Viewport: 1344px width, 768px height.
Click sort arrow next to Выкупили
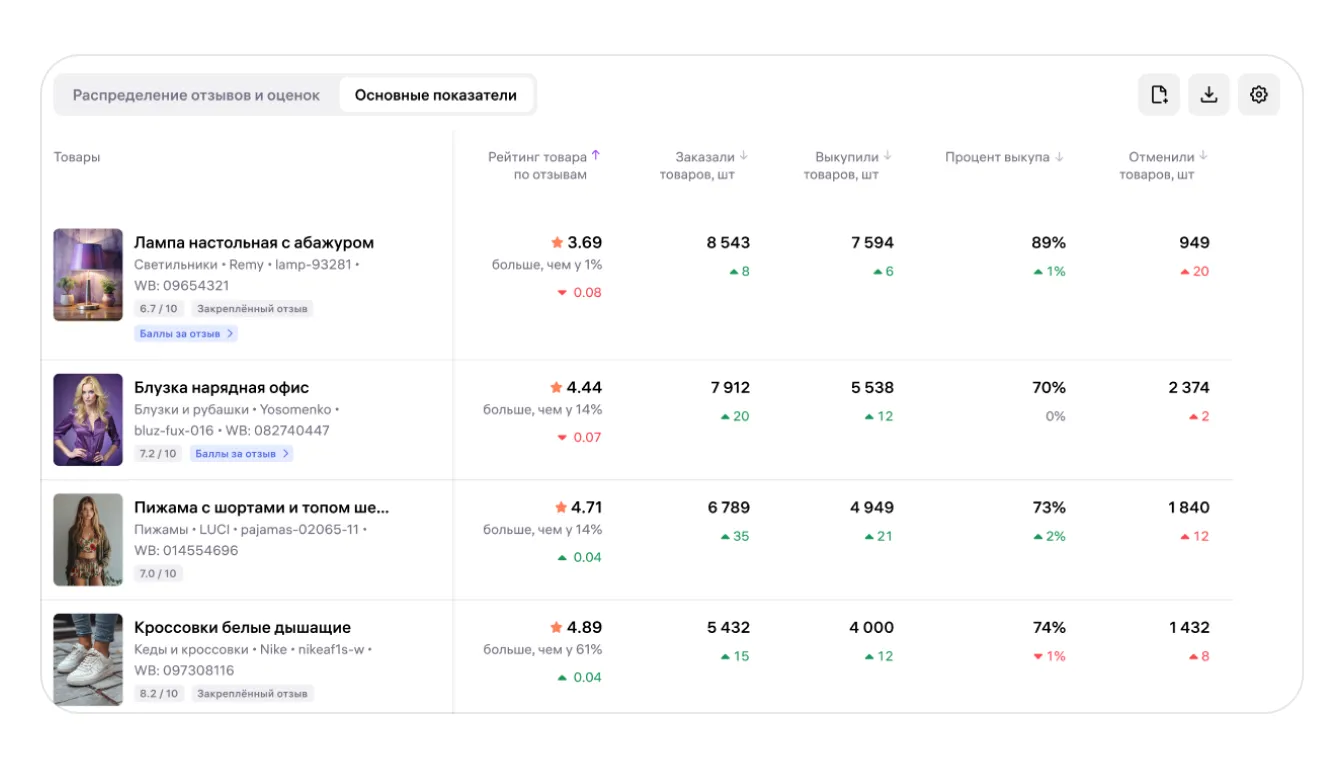888,156
